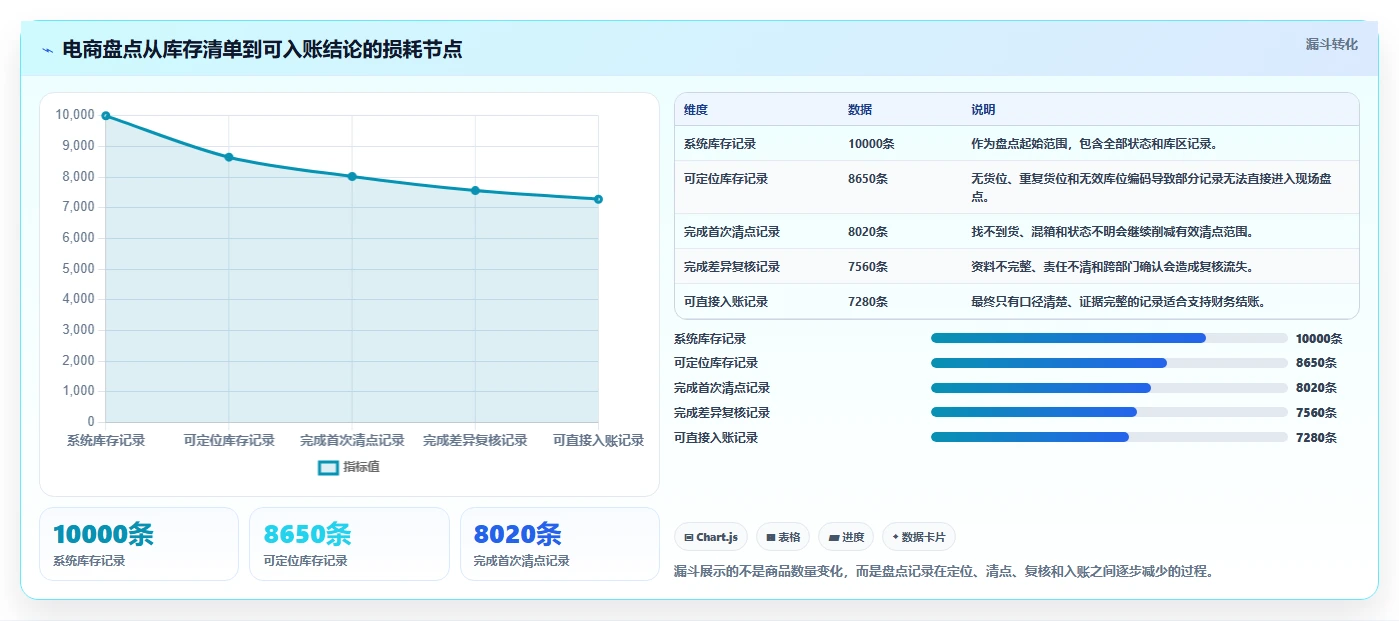Click the chart point for 可直接入账记录
This screenshot has width=1399, height=621.
point(598,199)
